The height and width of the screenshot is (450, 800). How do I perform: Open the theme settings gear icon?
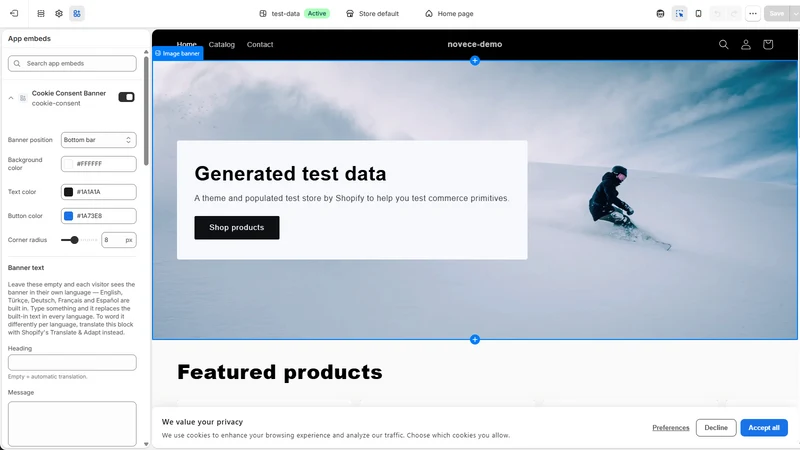point(59,13)
